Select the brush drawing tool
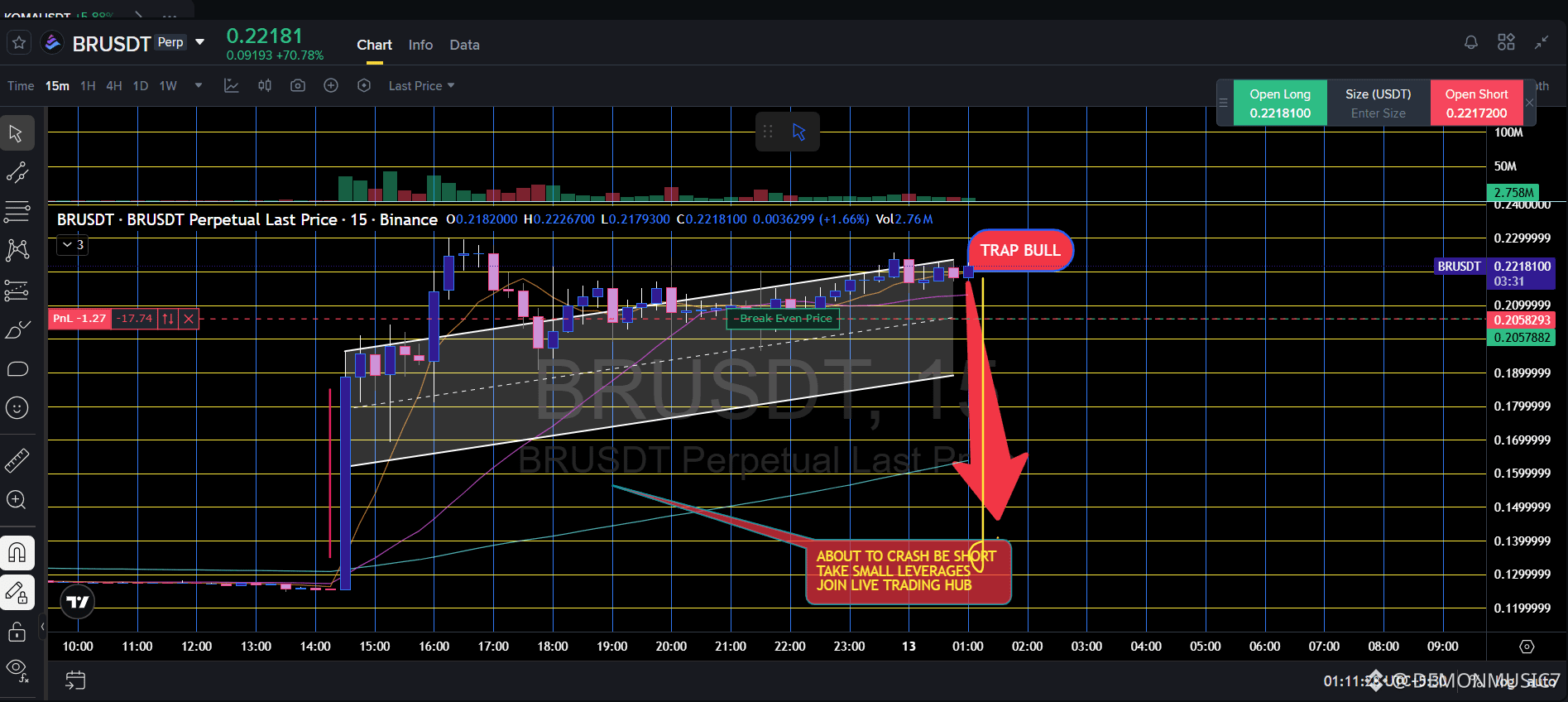1568x702 pixels. point(17,329)
